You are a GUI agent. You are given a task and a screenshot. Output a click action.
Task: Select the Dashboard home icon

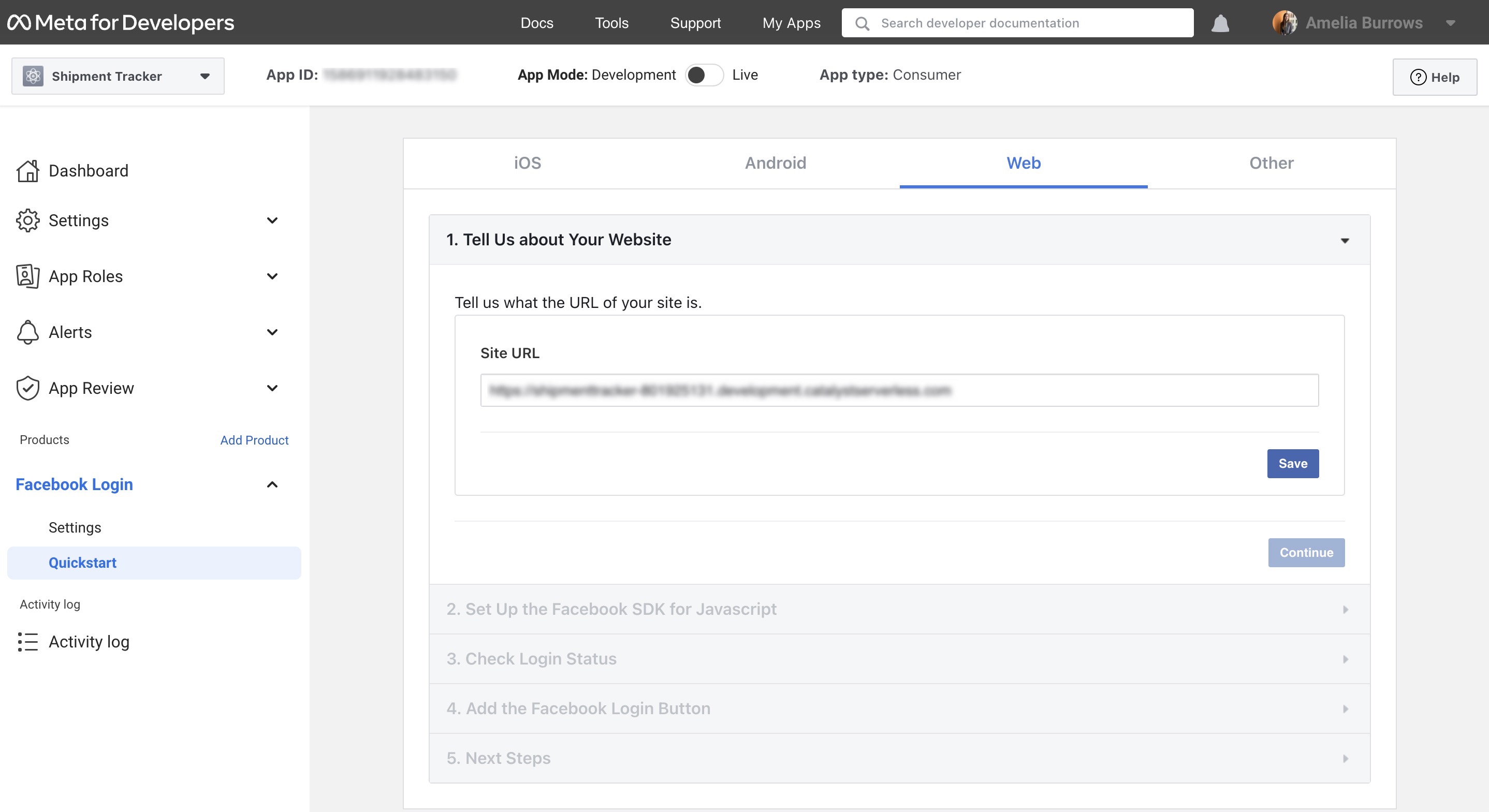click(28, 170)
